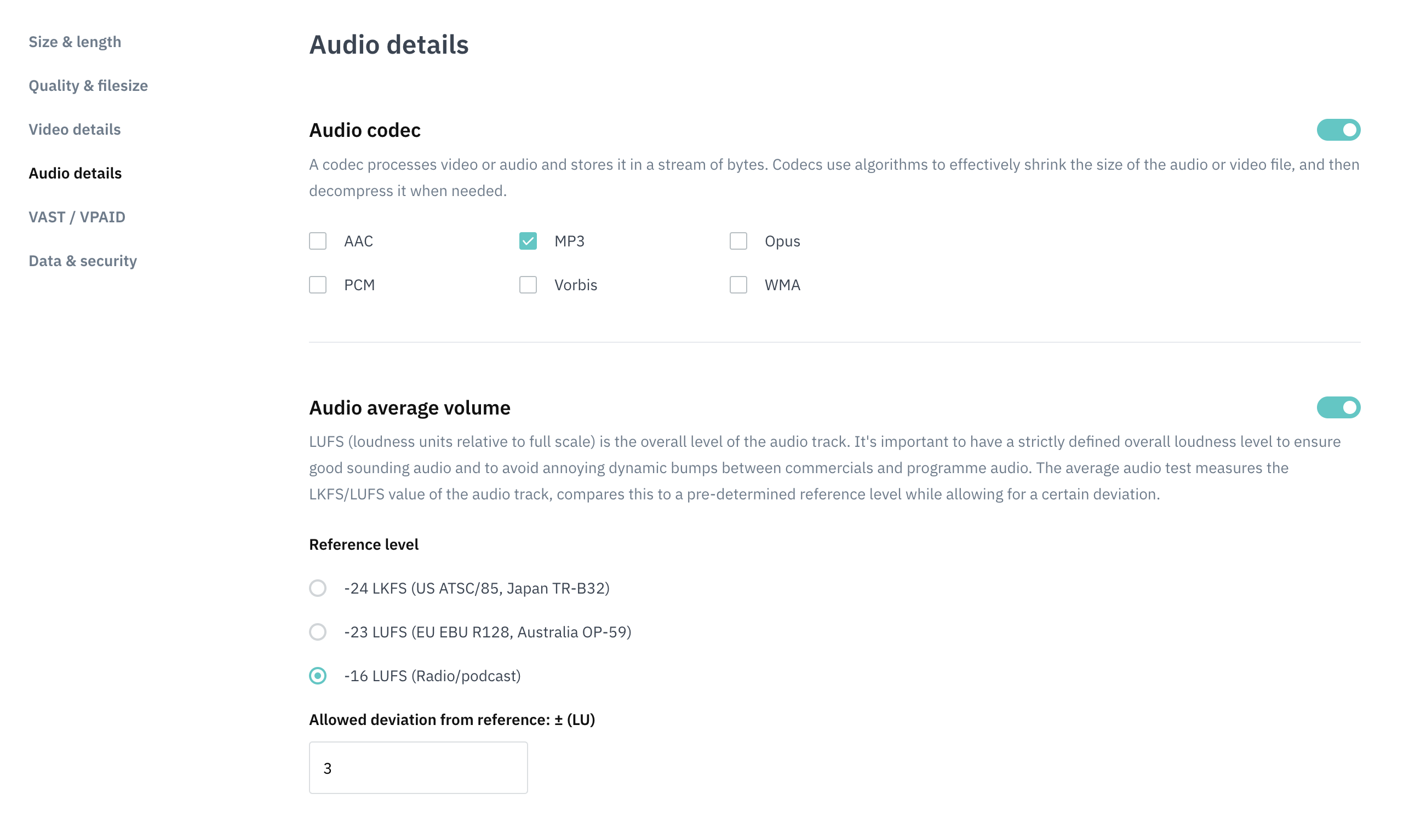Screen dimensions: 1409x840
Task: Open the Video details section
Action: [74, 129]
